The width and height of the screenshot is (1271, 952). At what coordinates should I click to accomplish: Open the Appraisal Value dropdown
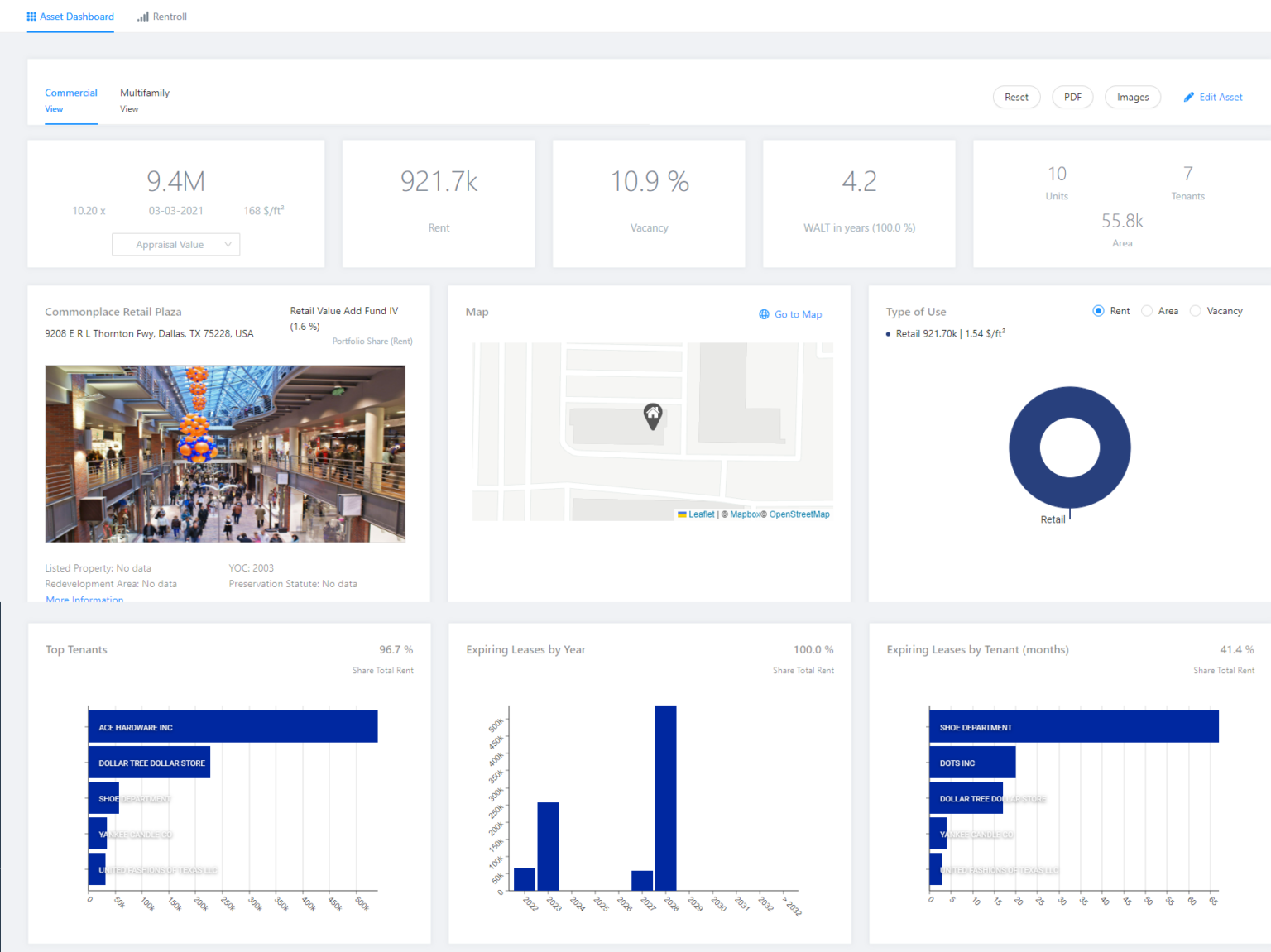point(175,244)
